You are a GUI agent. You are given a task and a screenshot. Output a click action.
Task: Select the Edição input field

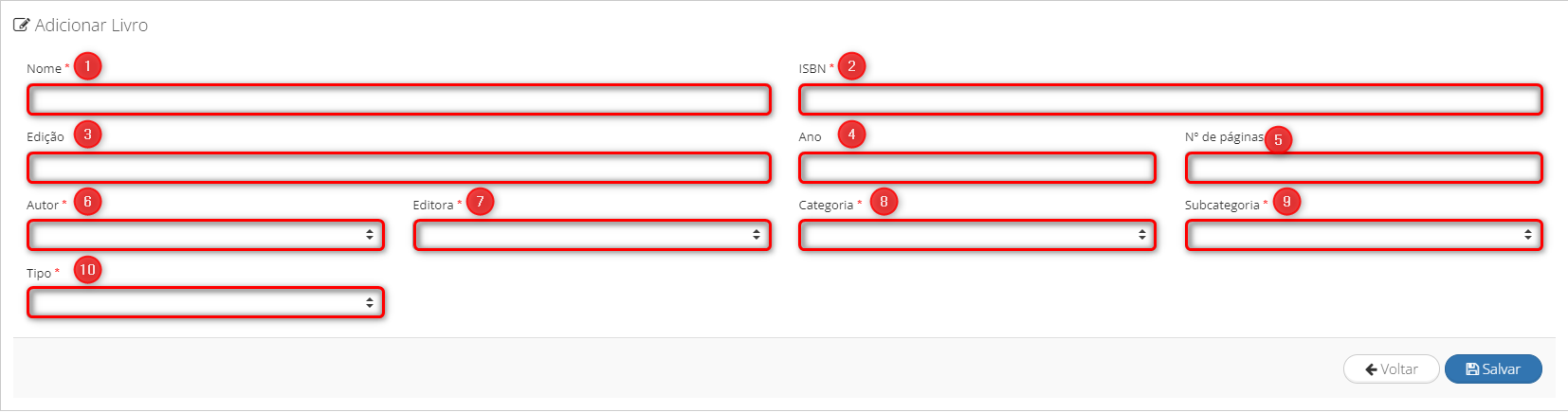coord(399,168)
